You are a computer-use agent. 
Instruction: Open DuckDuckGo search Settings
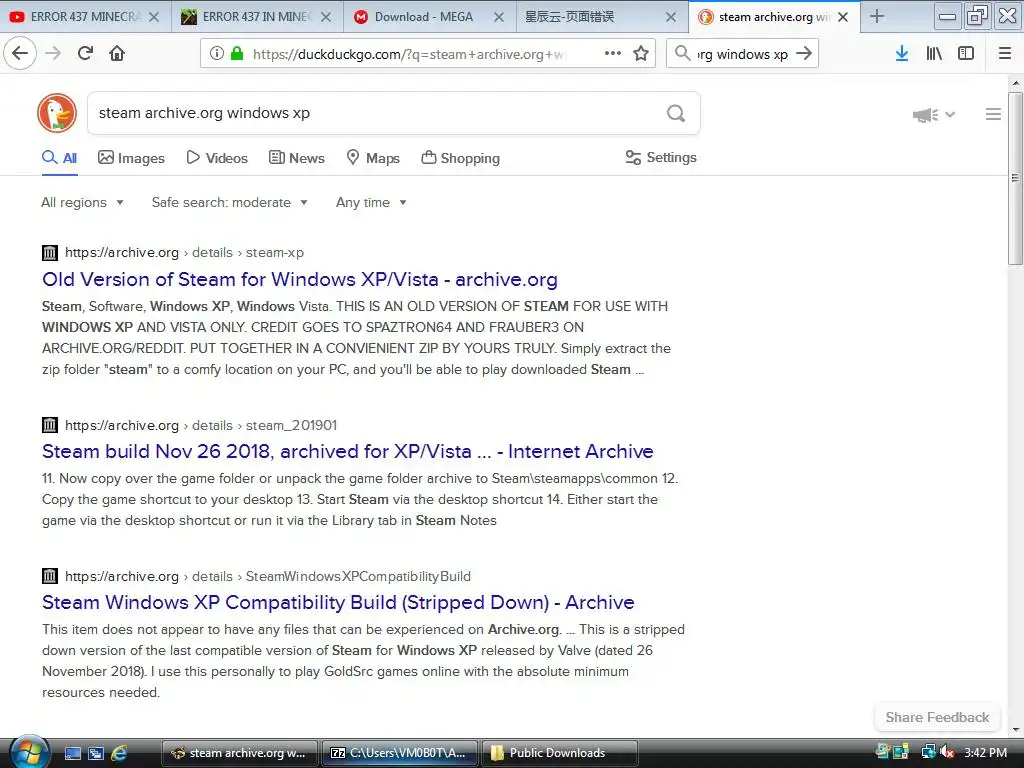tap(661, 157)
